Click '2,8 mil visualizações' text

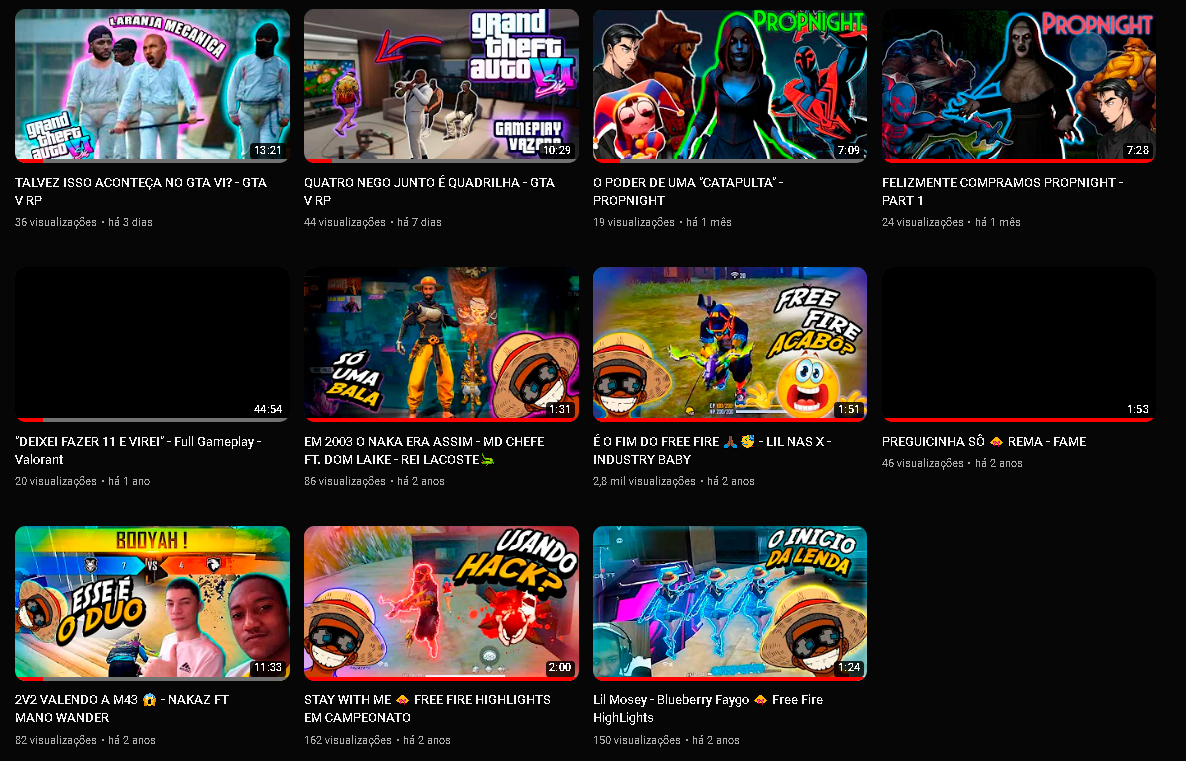point(644,481)
